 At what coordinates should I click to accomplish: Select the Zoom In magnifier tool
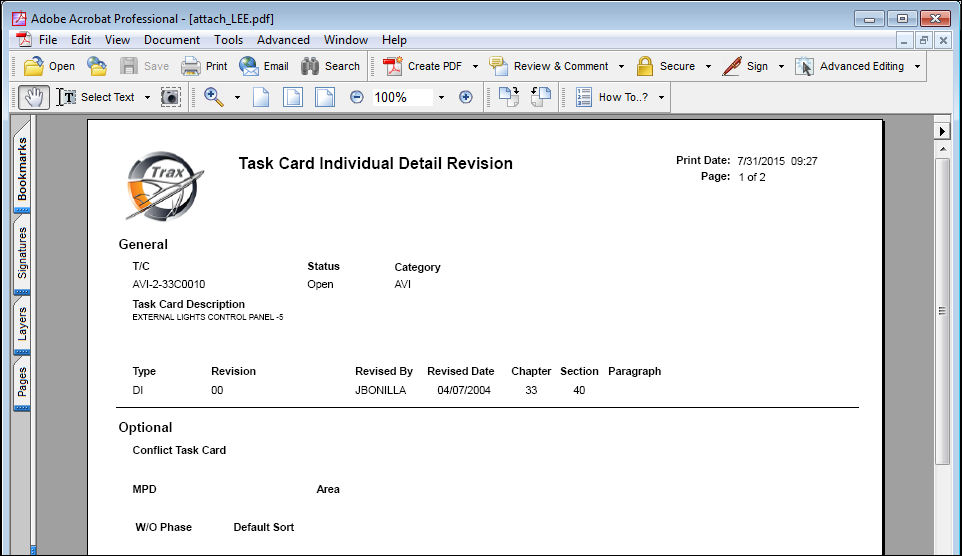214,97
